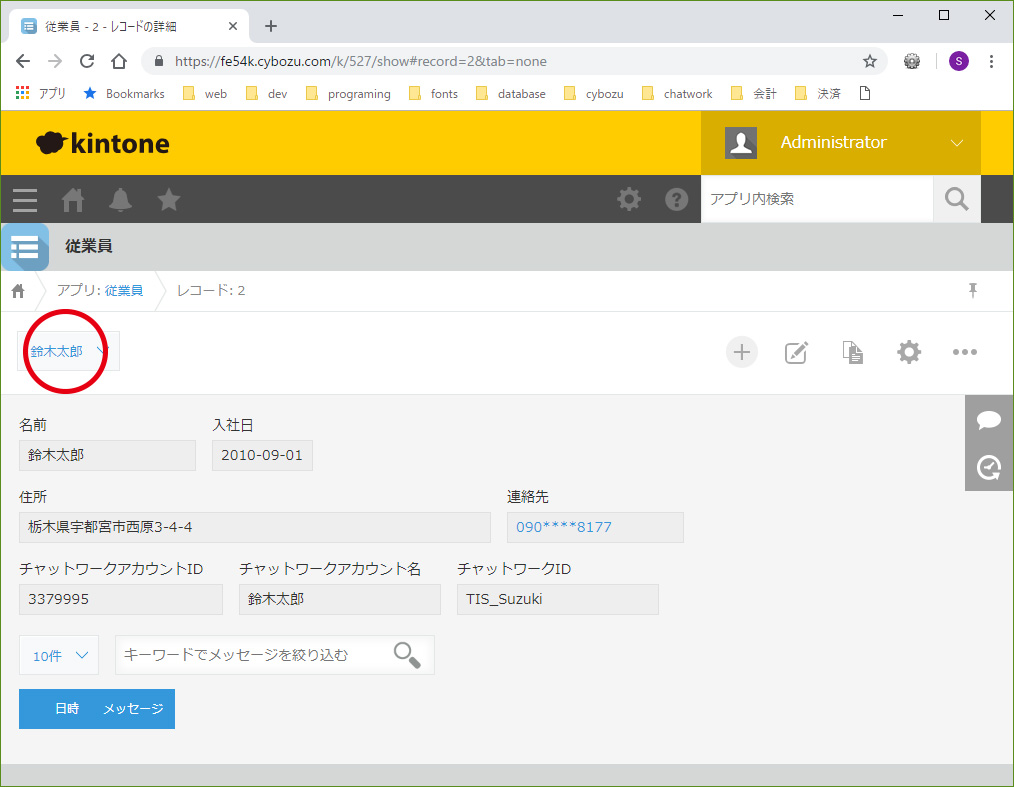Reload the page in Chrome

(87, 61)
